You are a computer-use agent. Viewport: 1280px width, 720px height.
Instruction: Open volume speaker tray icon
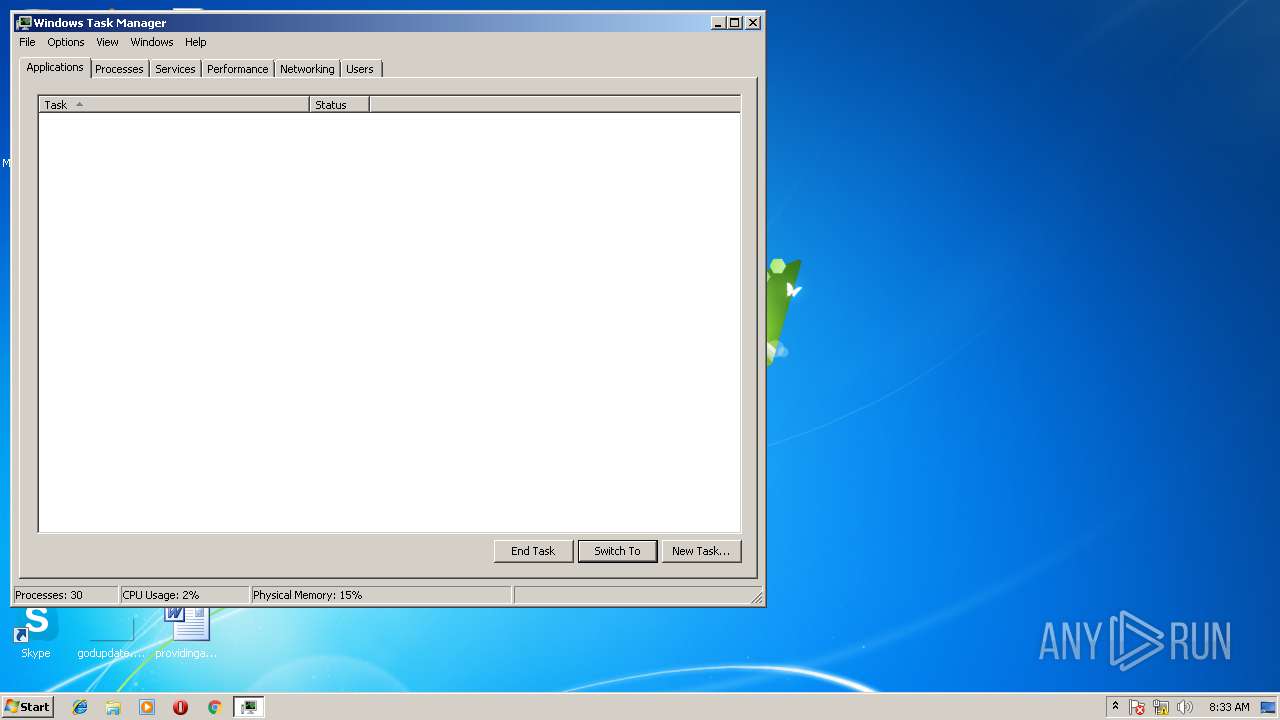(x=1185, y=707)
